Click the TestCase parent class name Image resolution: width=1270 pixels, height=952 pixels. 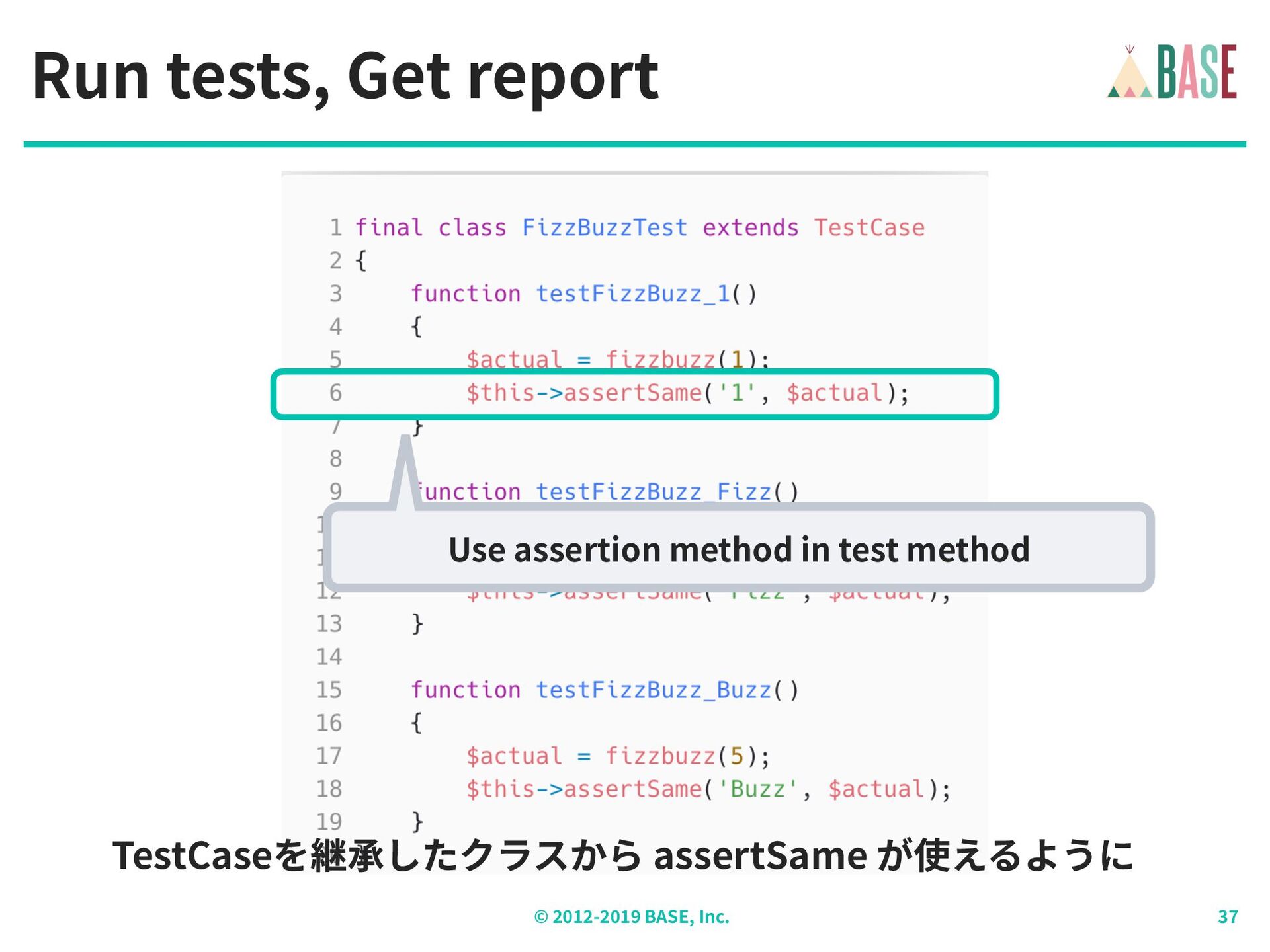[869, 227]
